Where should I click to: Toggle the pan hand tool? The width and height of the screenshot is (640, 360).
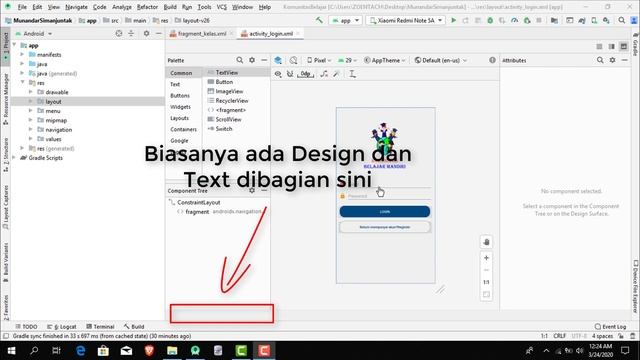click(486, 242)
